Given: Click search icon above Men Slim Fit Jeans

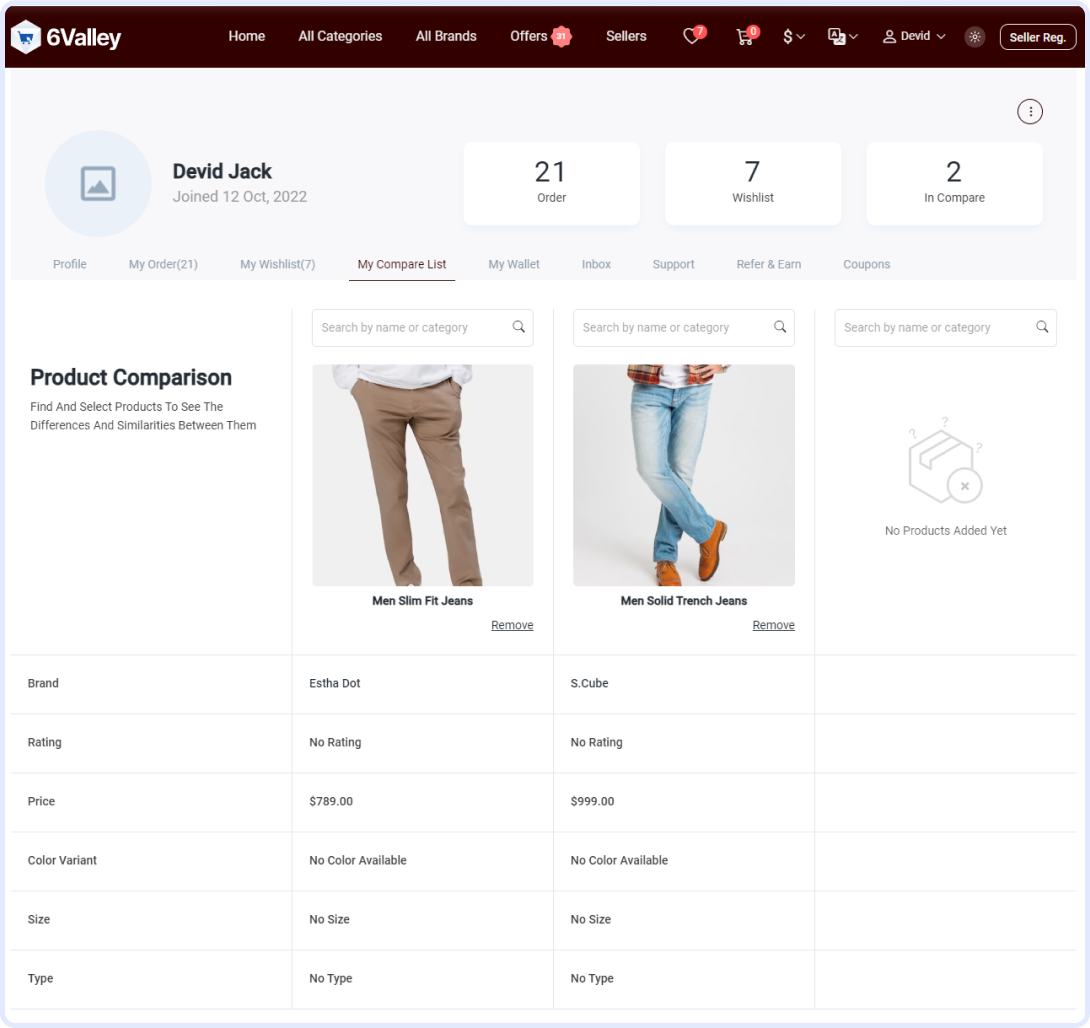Looking at the screenshot, I should point(519,327).
